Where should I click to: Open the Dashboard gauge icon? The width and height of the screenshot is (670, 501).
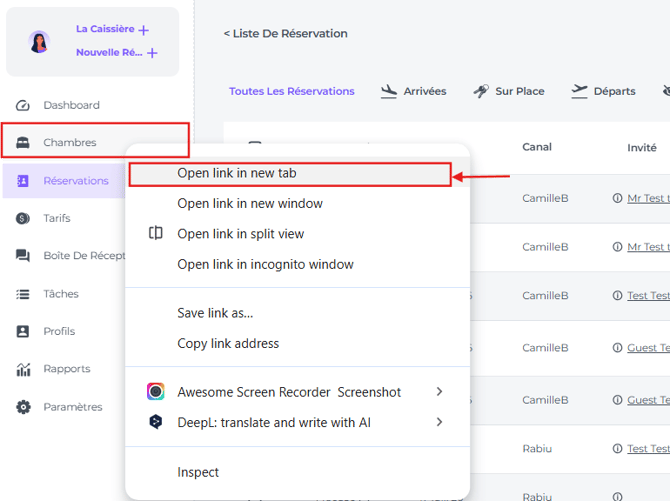23,105
